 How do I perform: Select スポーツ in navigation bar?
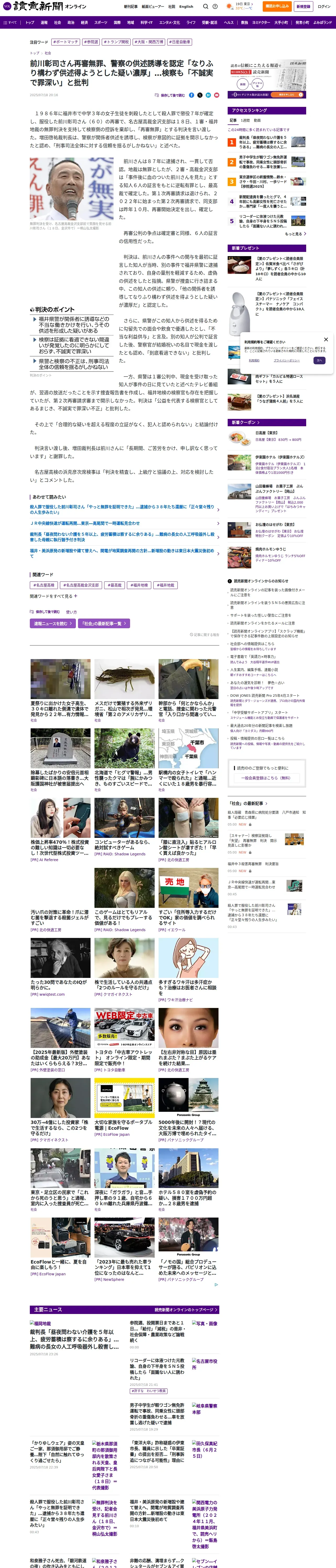[101, 22]
